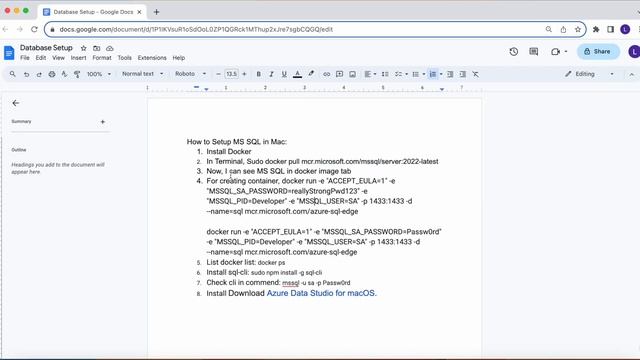The width and height of the screenshot is (640, 360).
Task: Close the document outline with back arrow
Action: coord(16,103)
